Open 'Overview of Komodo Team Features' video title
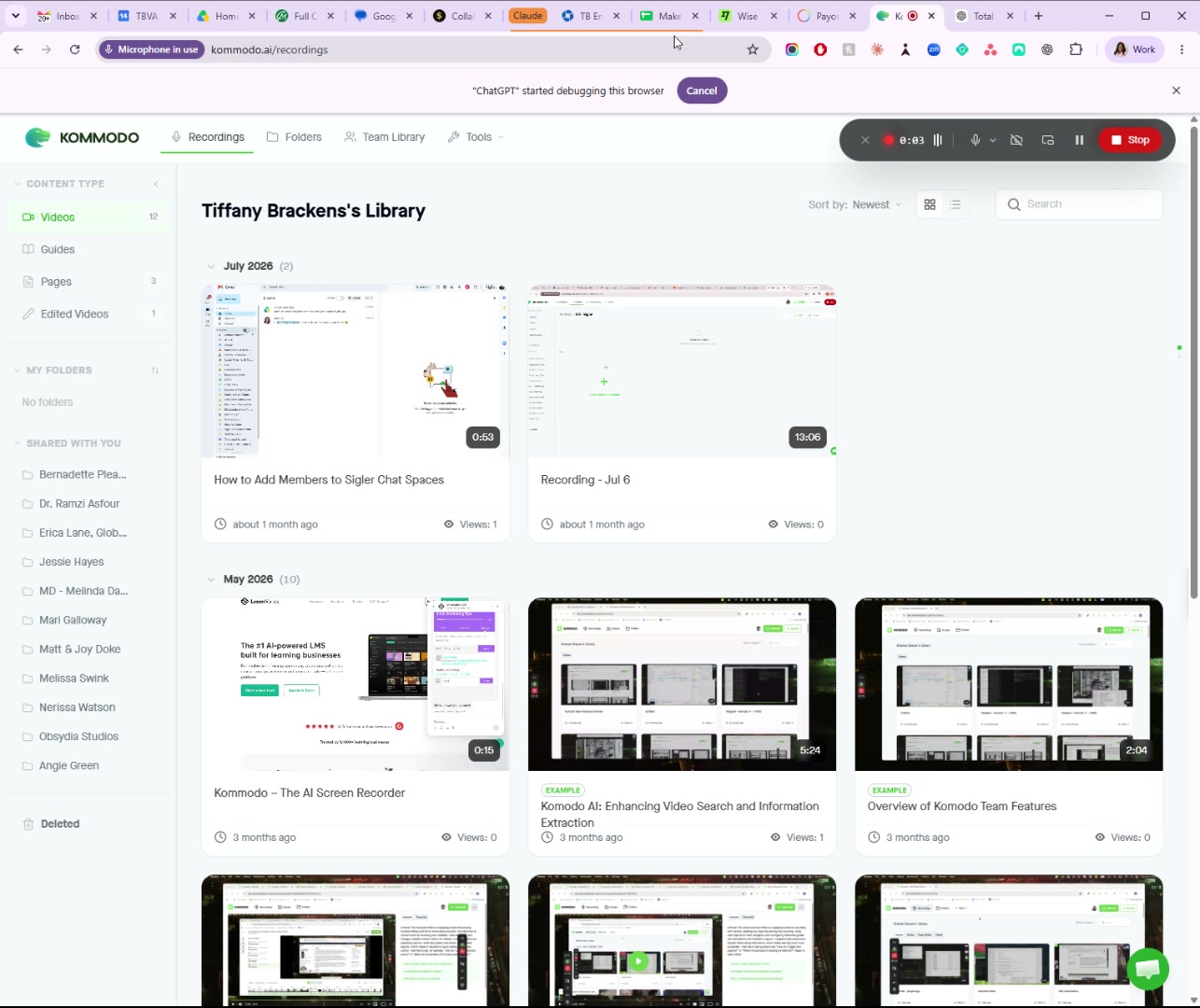 tap(962, 806)
